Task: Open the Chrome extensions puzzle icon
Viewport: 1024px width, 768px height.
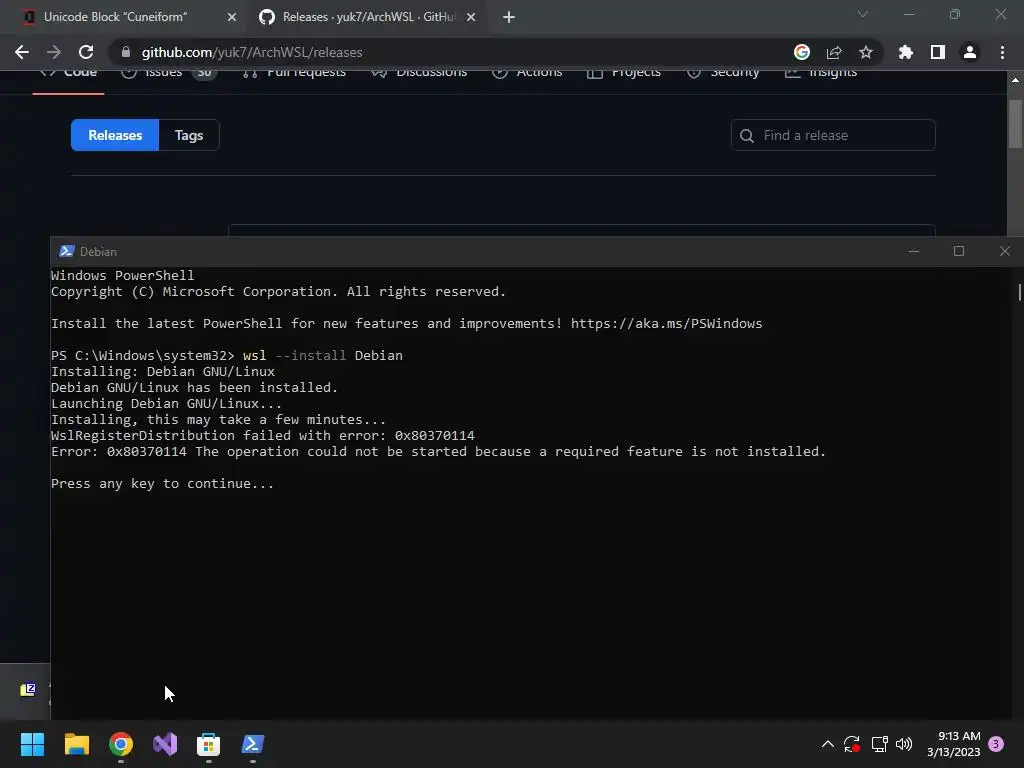Action: click(905, 52)
